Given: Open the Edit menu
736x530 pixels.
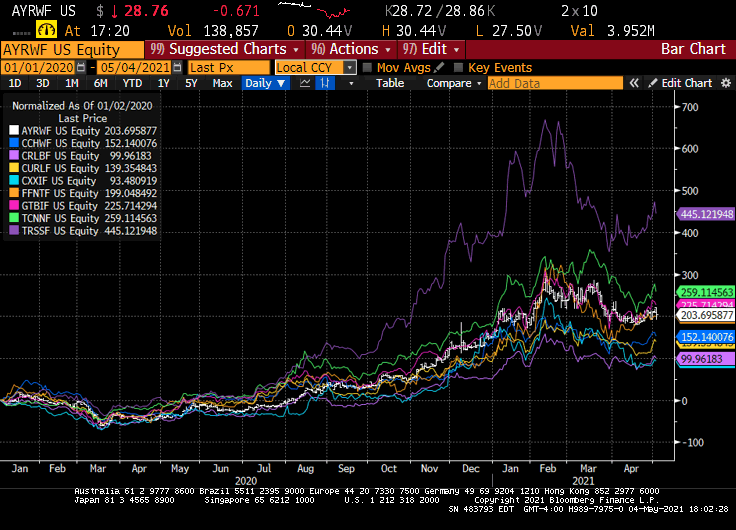Looking at the screenshot, I should click(431, 49).
